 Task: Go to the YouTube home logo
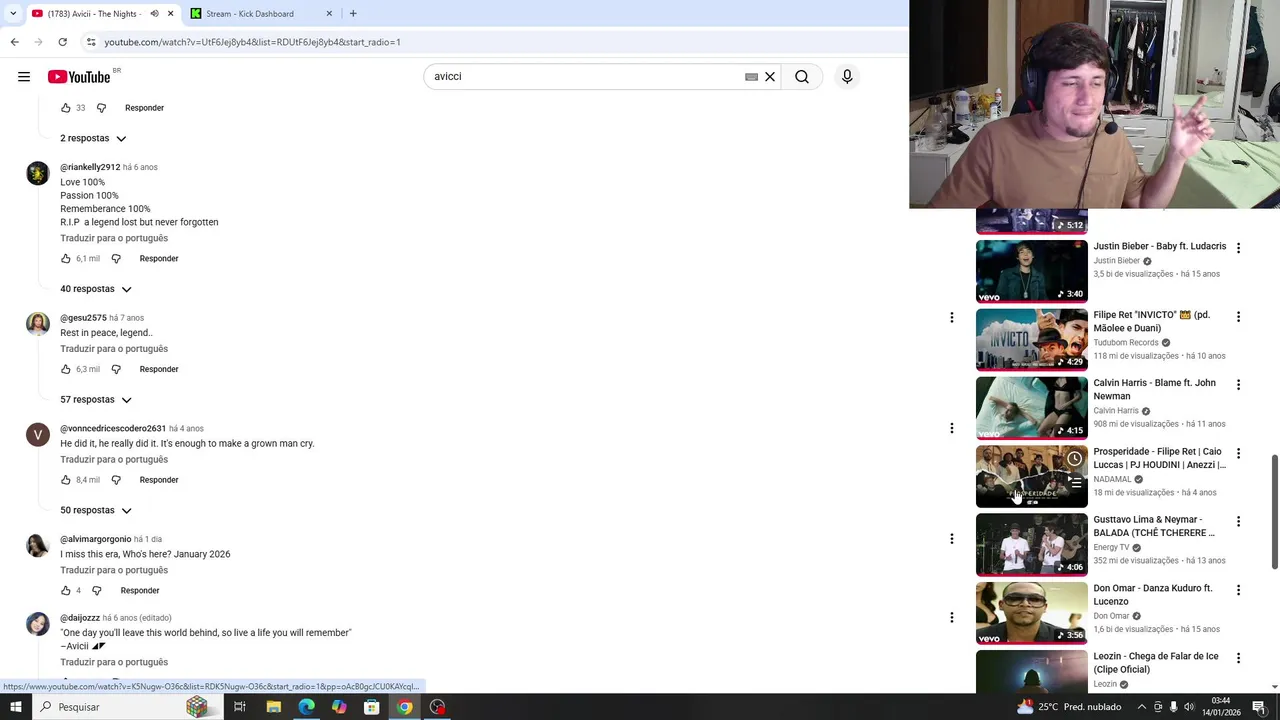click(79, 77)
